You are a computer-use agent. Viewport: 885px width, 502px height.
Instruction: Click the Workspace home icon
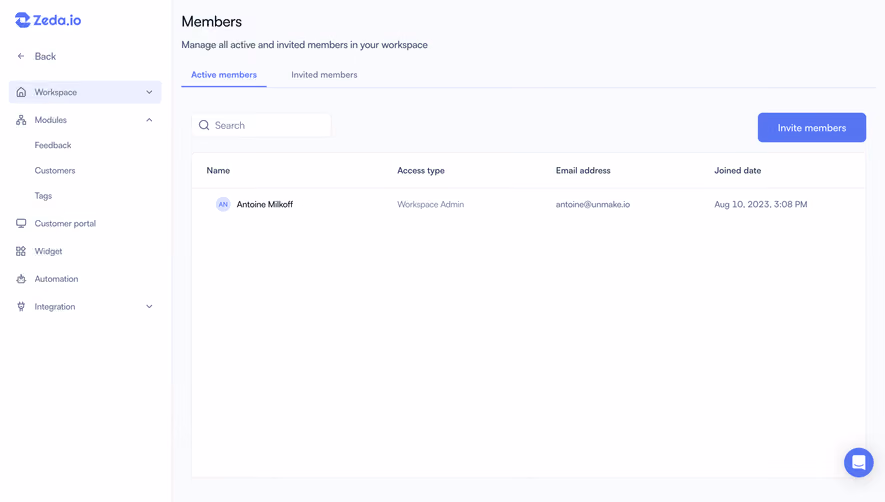pos(21,92)
